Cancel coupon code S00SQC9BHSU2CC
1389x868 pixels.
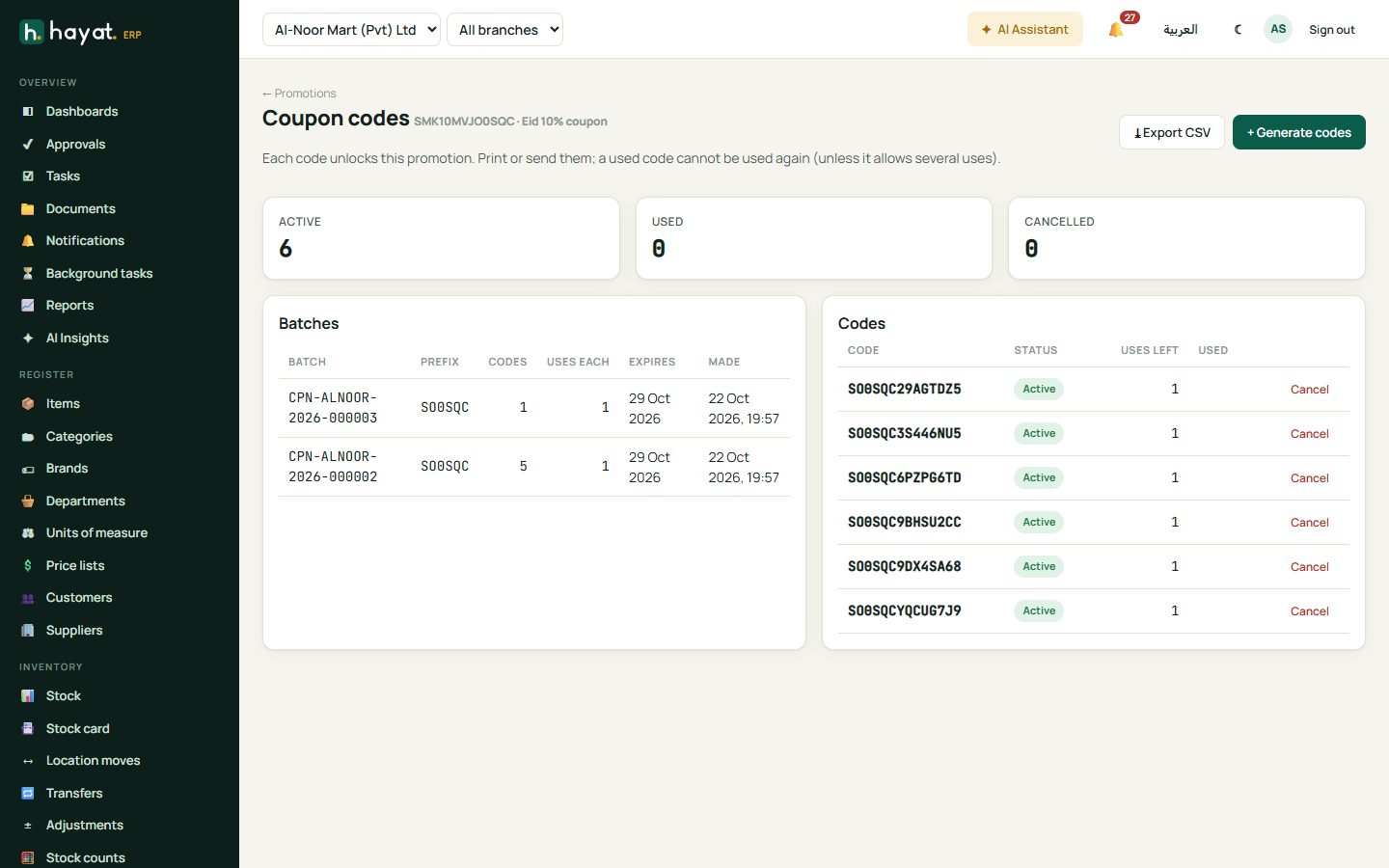click(1309, 523)
